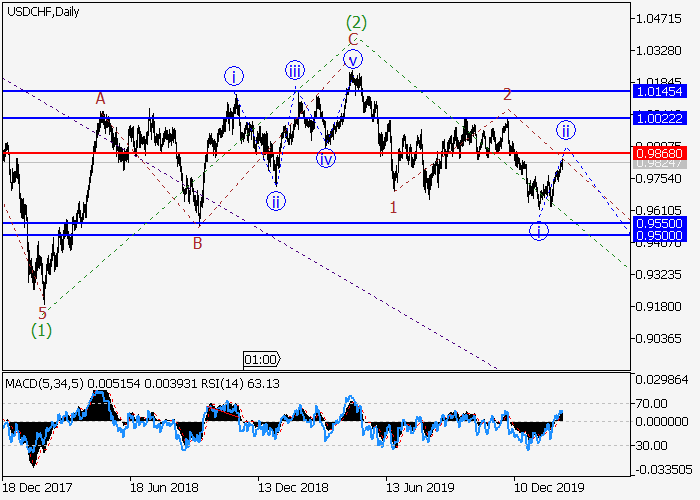The height and width of the screenshot is (500, 700).
Task: Click the circled wave v marker
Action: pos(352,59)
